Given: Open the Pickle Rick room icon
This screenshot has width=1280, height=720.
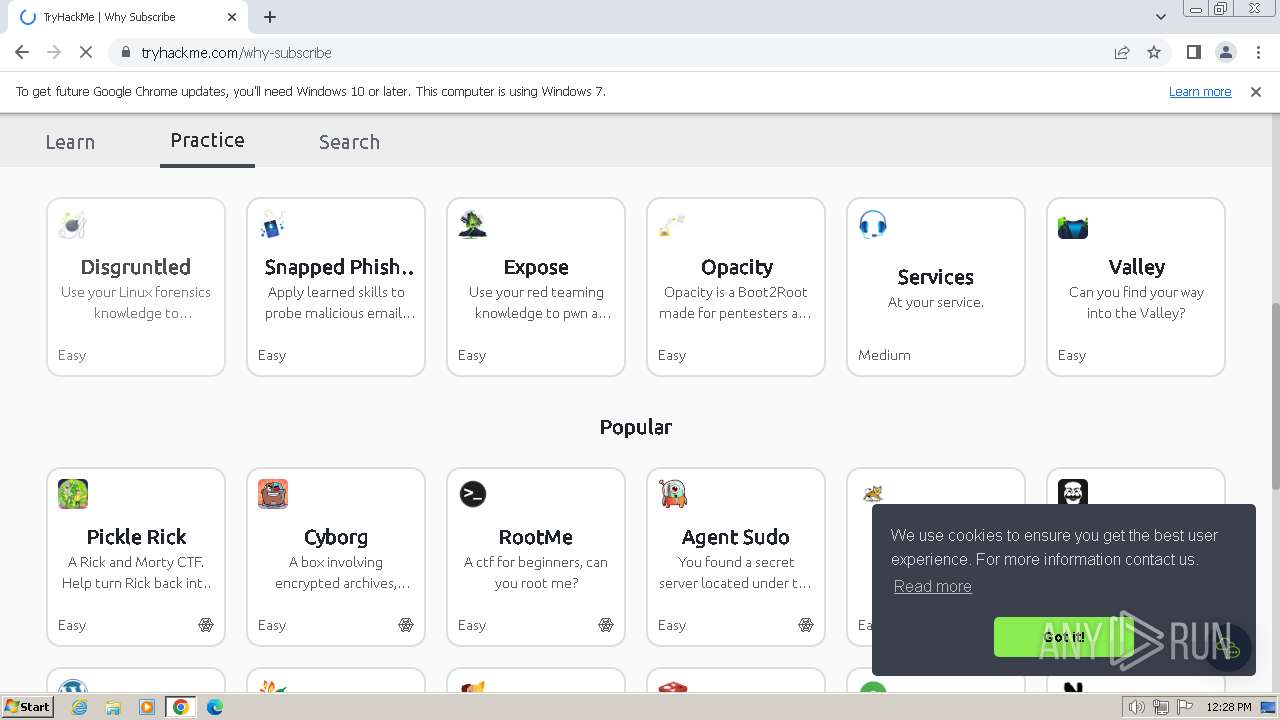Looking at the screenshot, I should [73, 494].
